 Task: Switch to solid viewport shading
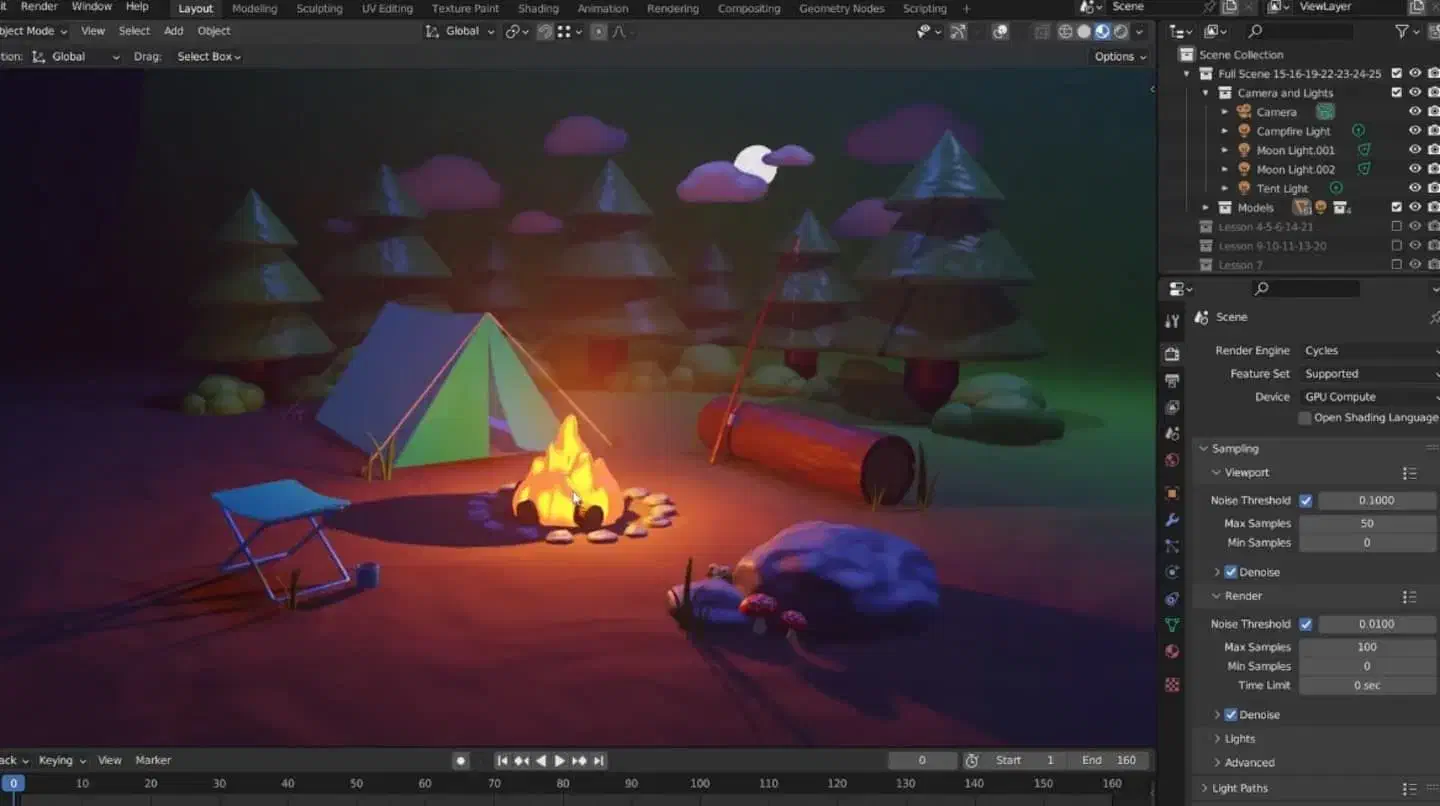1083,32
